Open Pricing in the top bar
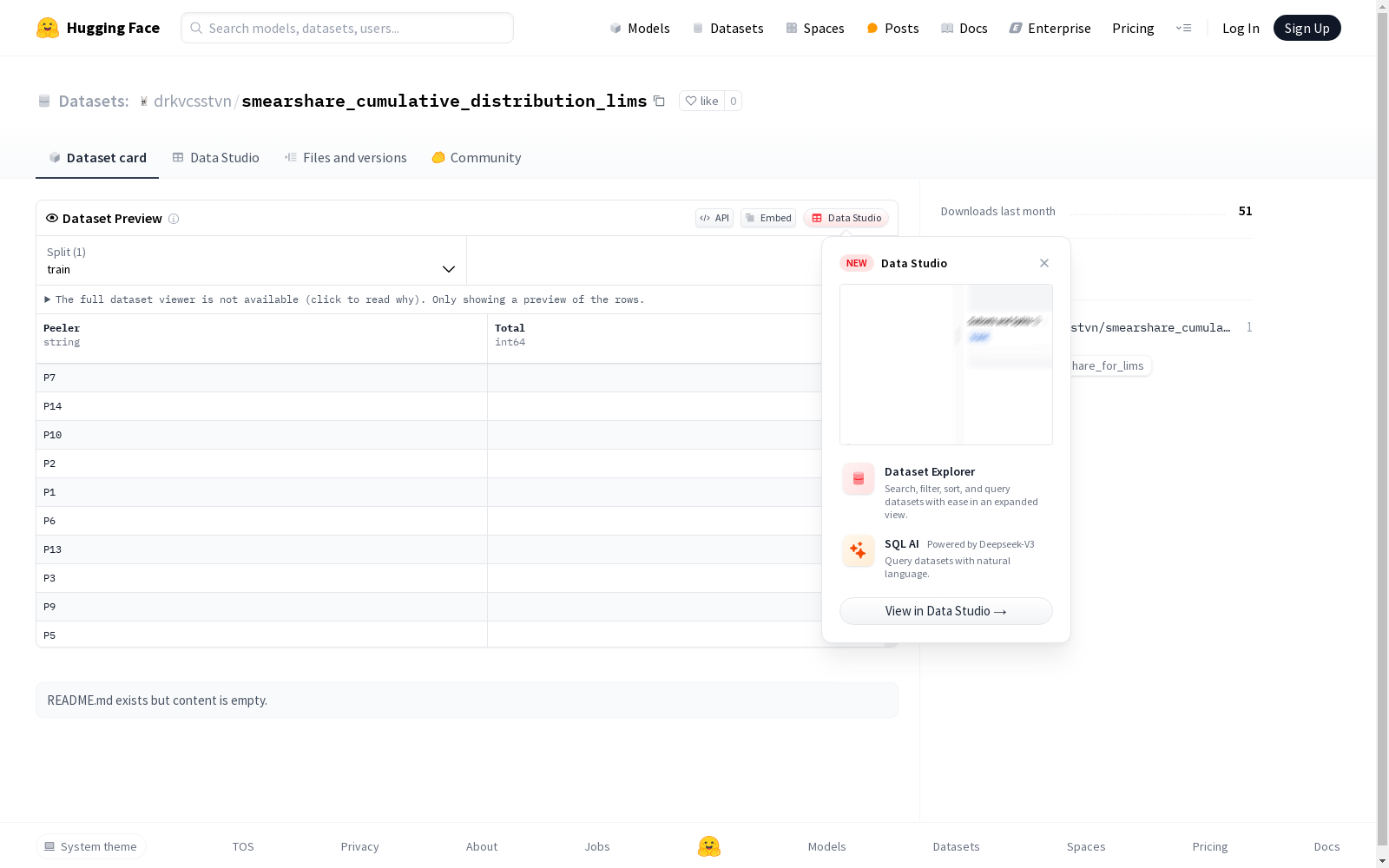This screenshot has height=868, width=1389. 1133,28
